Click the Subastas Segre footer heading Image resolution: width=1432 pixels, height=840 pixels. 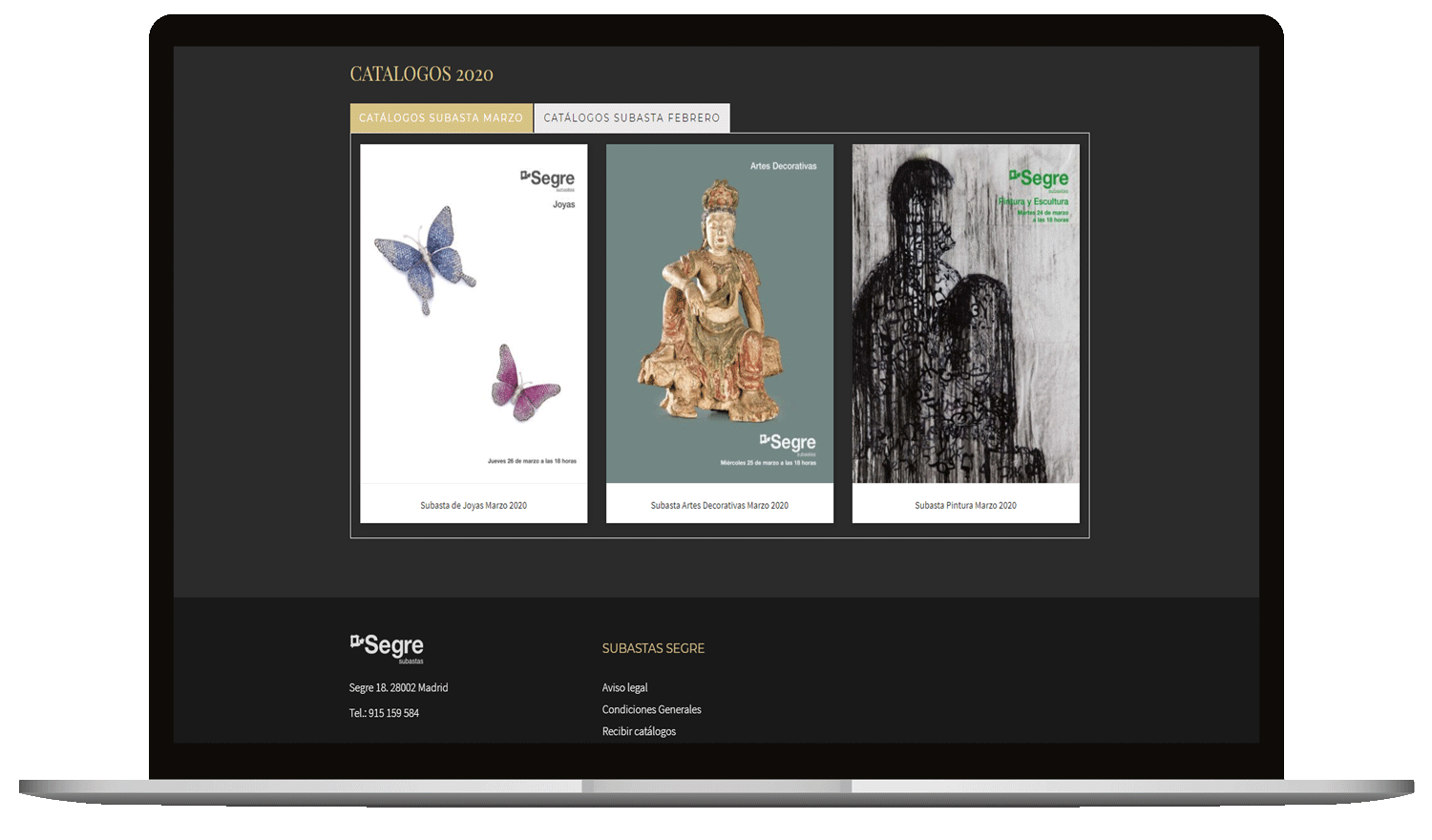pos(653,648)
